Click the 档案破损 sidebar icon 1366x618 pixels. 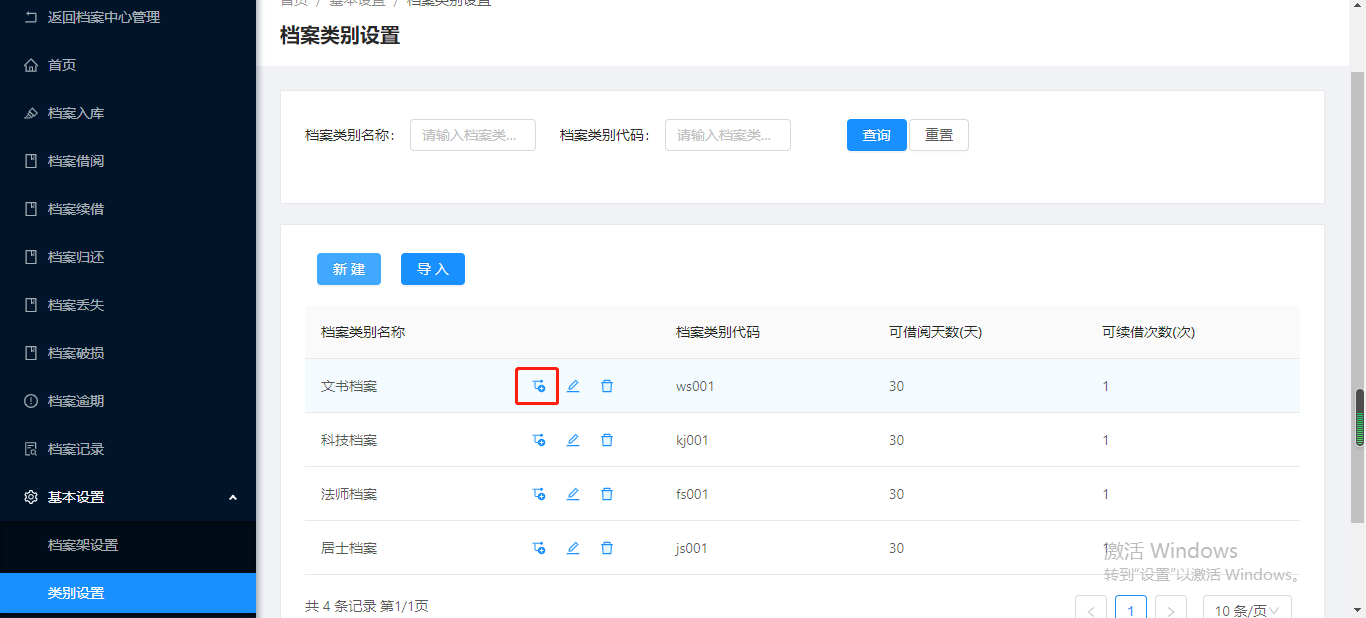point(31,353)
